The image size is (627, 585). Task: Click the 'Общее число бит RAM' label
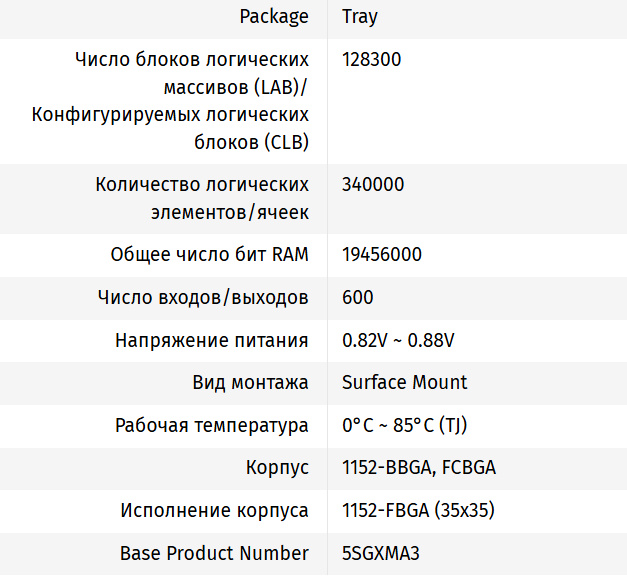[x=209, y=254]
